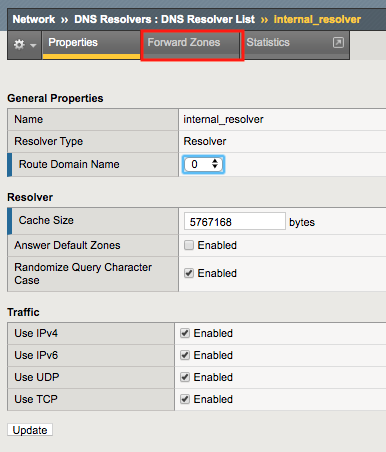The height and width of the screenshot is (452, 386).
Task: Toggle the Use TCP checkbox
Action: (185, 399)
